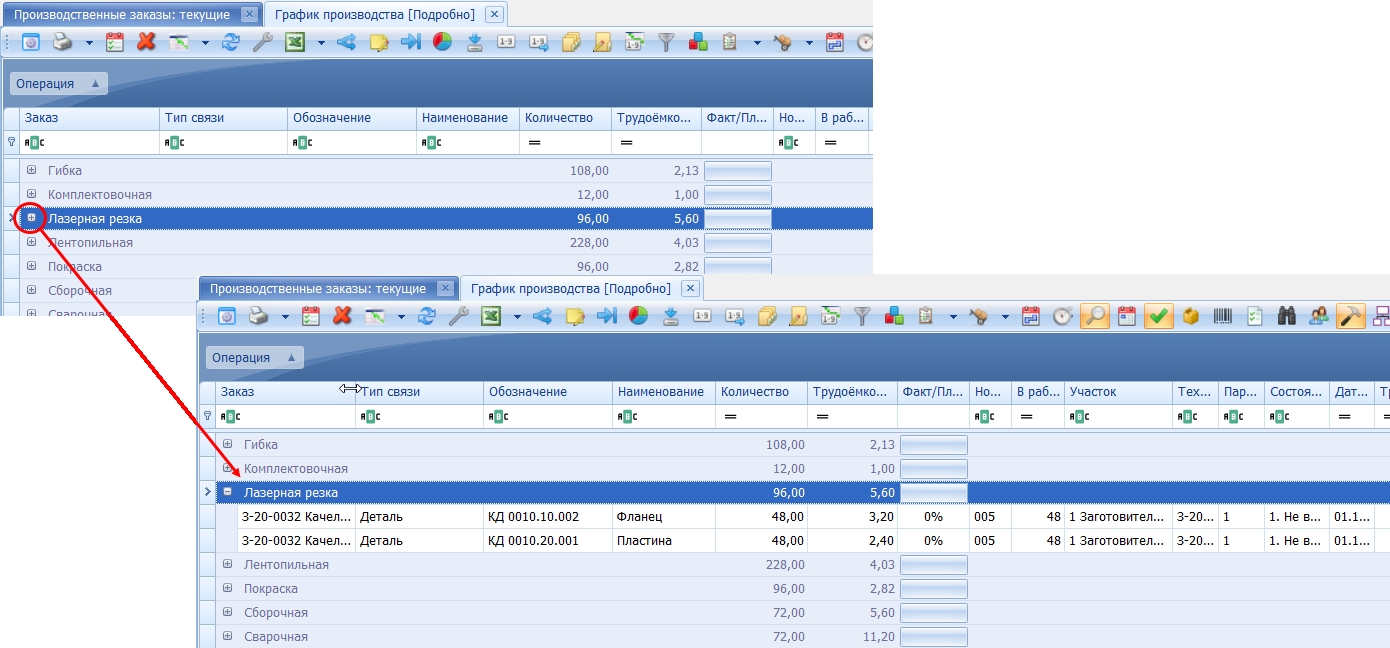Expand the Гибка group in back window

pos(31,170)
